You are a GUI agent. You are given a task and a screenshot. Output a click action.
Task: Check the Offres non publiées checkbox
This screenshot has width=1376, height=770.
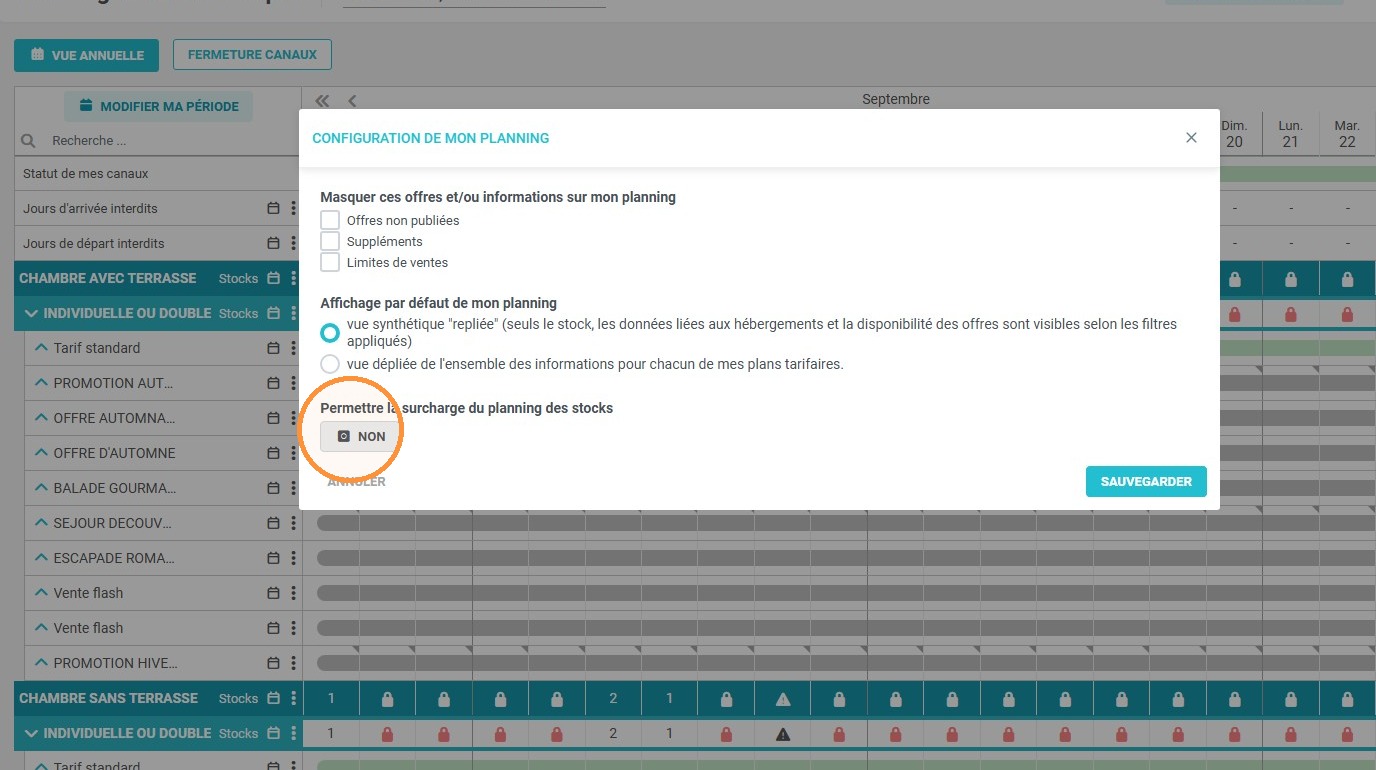click(330, 220)
